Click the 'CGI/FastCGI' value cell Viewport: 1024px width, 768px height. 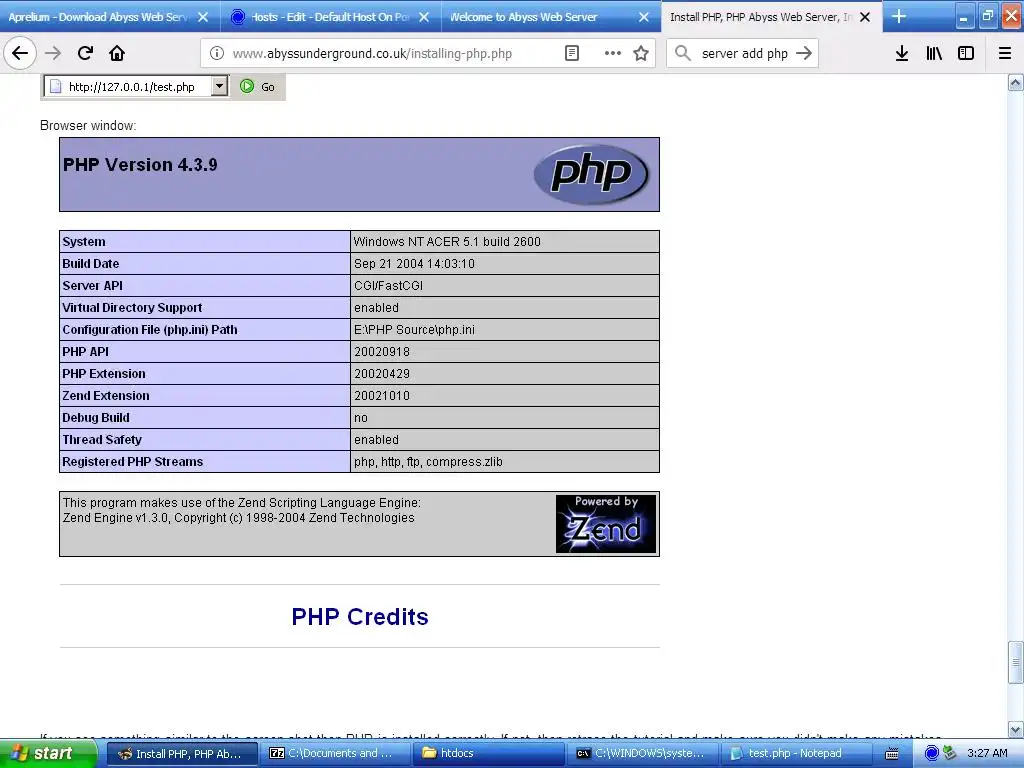505,285
